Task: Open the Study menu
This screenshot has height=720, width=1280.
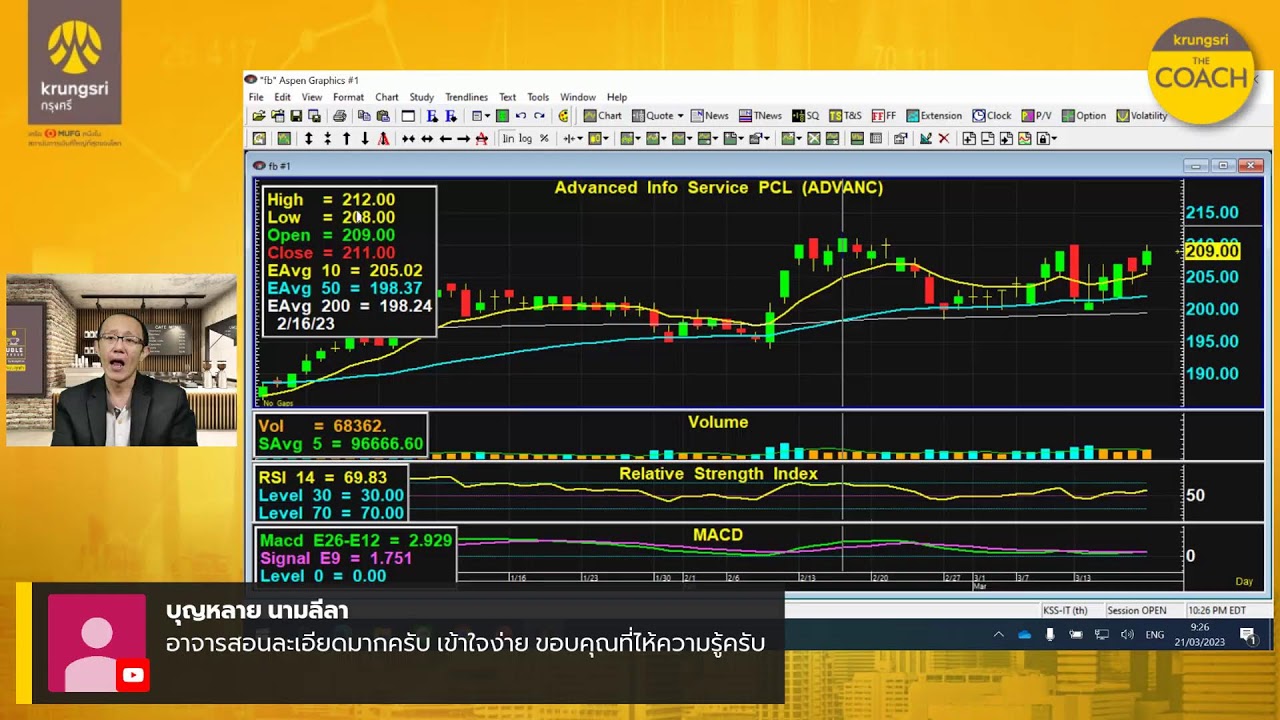Action: [x=421, y=97]
